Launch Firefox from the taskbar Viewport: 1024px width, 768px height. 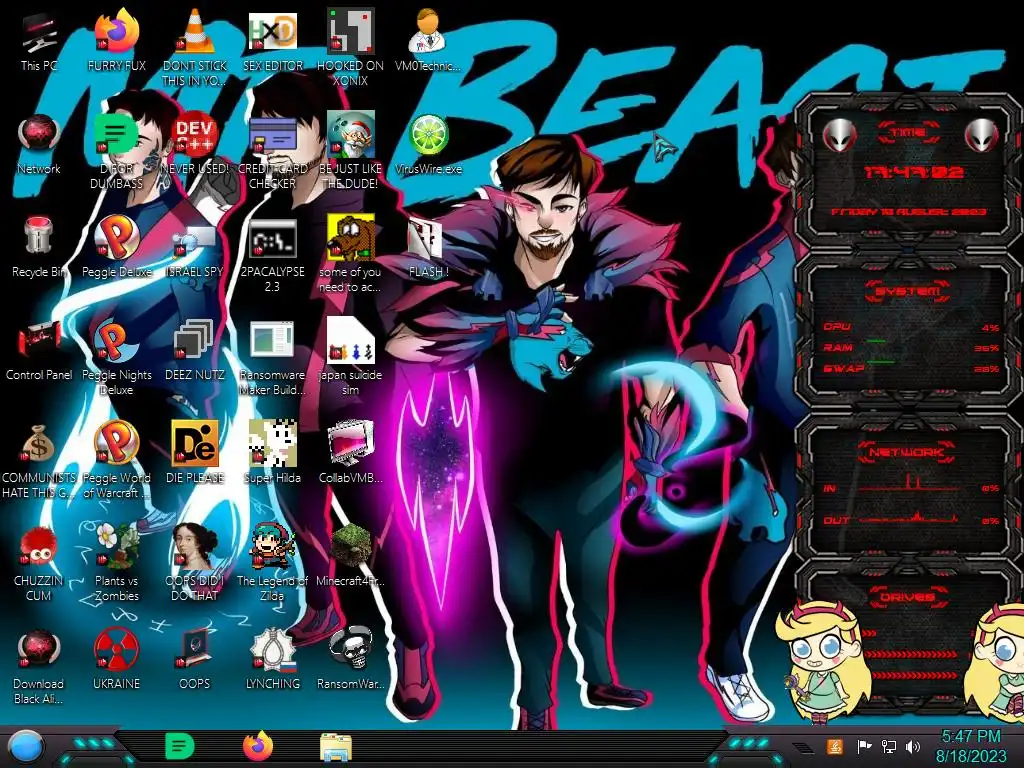258,746
